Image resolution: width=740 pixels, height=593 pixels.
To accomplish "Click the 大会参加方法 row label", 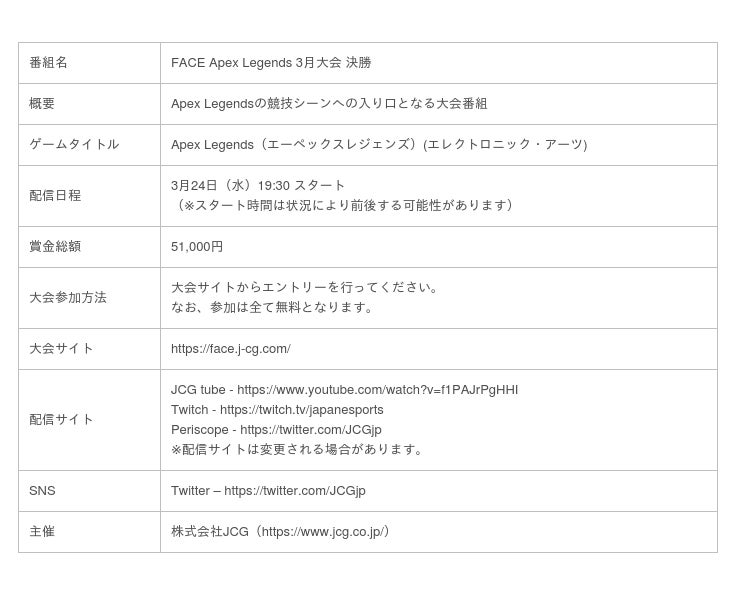I will pyautogui.click(x=68, y=298).
